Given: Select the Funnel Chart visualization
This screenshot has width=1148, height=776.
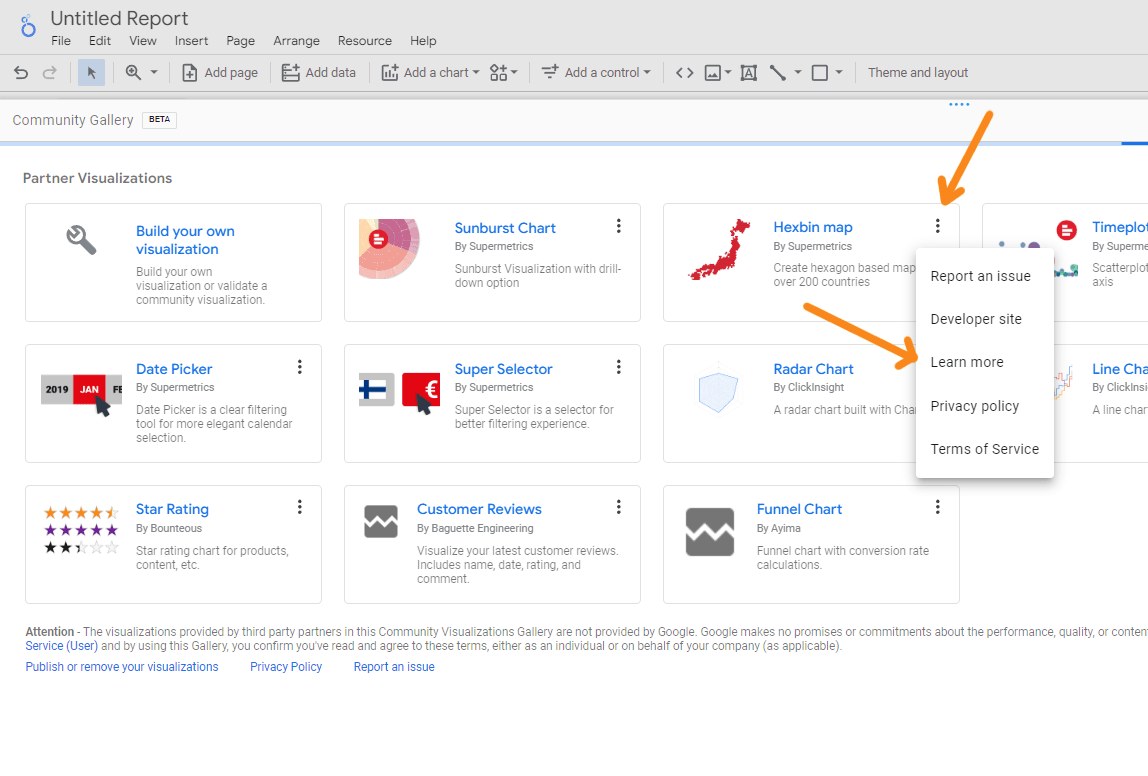Looking at the screenshot, I should [800, 509].
